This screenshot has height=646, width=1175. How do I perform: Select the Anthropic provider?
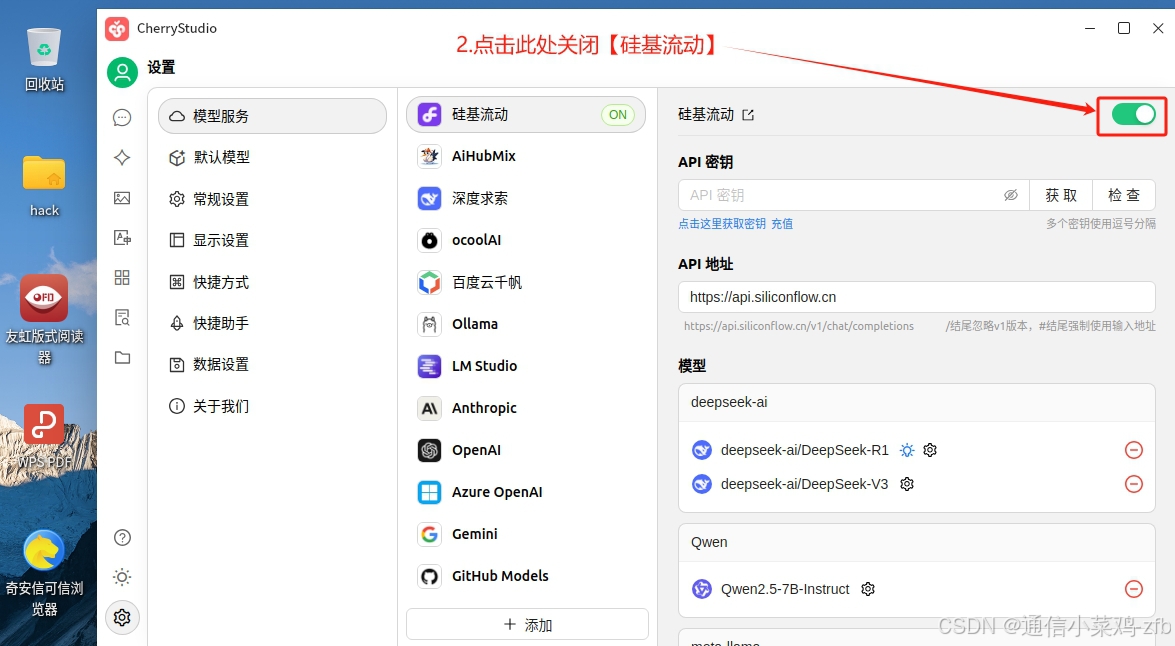pyautogui.click(x=525, y=408)
